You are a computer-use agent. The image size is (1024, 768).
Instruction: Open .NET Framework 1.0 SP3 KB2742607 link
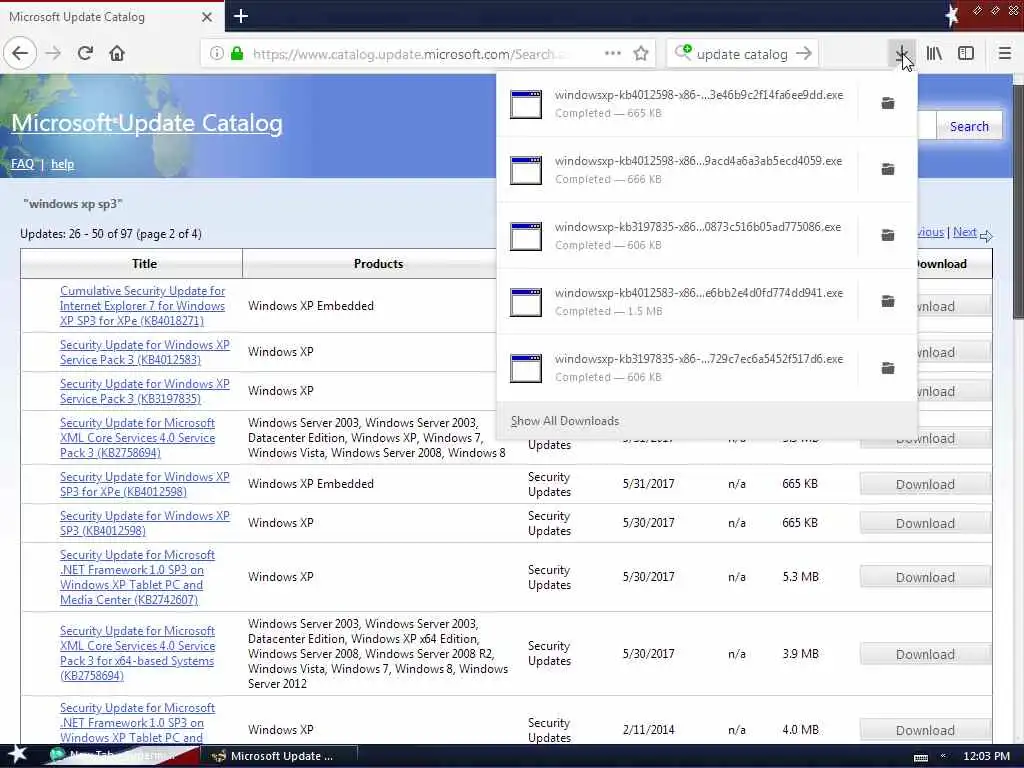coord(137,577)
